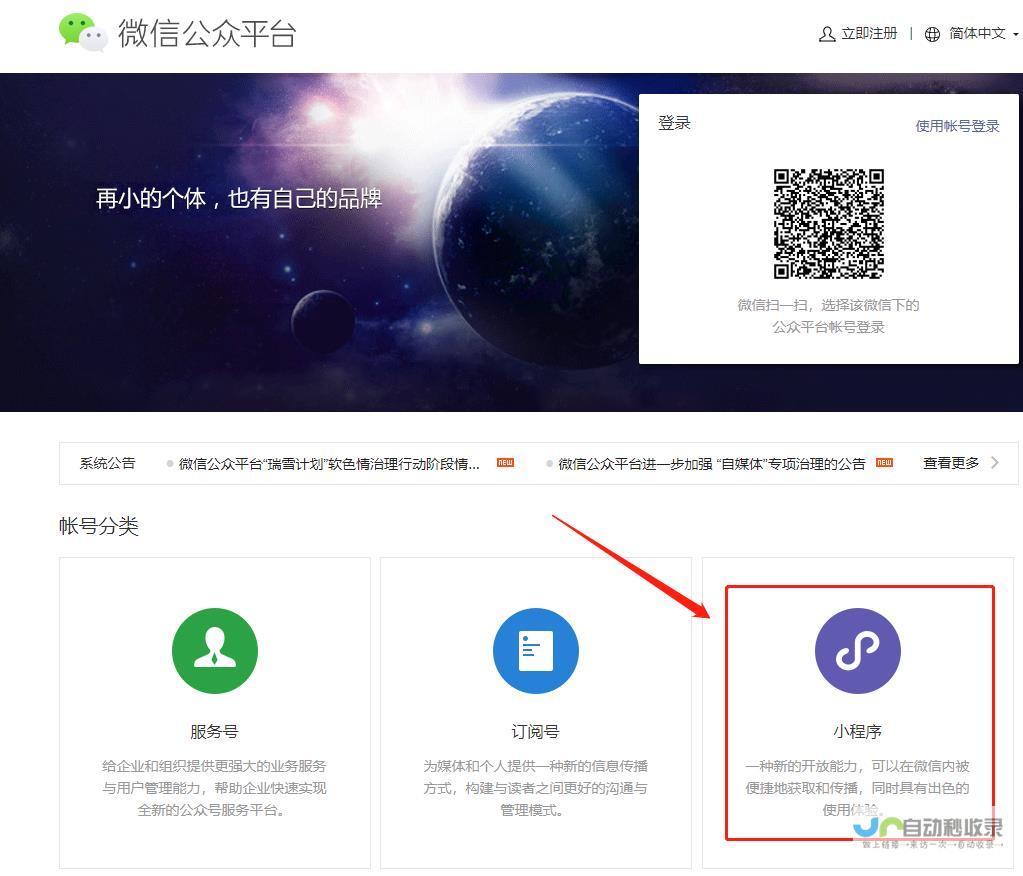Click the 订阅号 description paragraph
This screenshot has width=1023, height=876.
tap(535, 788)
